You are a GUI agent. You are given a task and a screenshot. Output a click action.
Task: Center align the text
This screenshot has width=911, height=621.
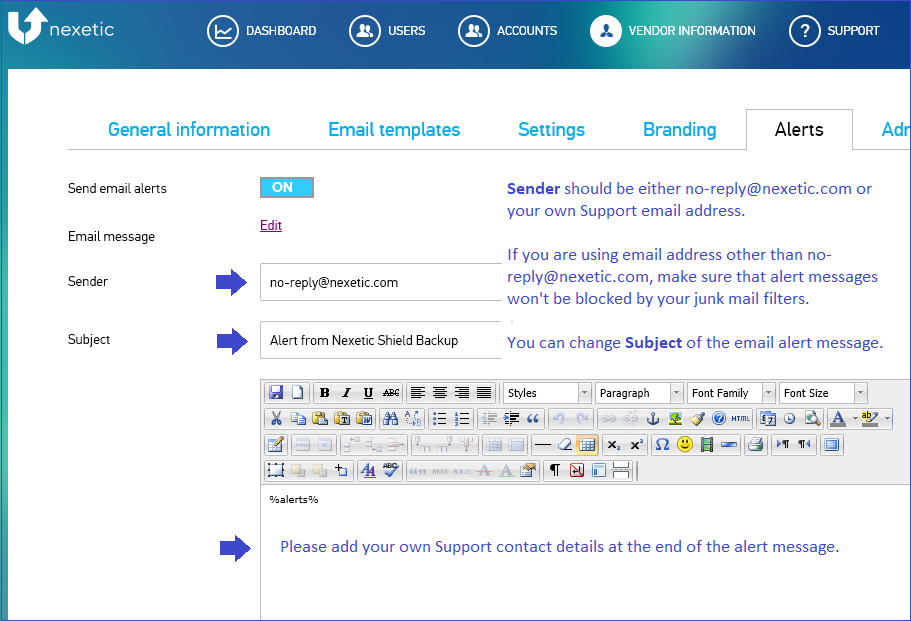pos(440,393)
